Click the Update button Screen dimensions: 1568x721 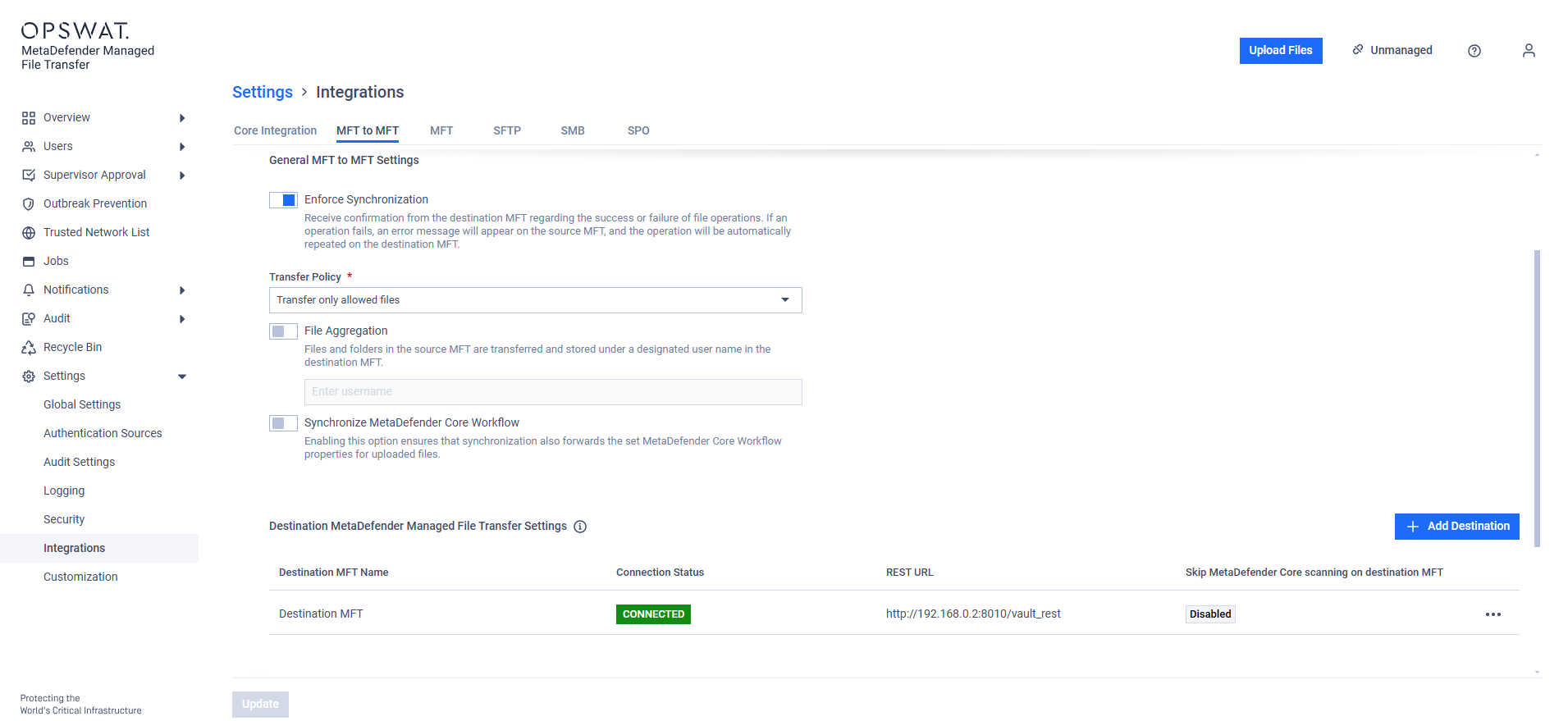(260, 705)
